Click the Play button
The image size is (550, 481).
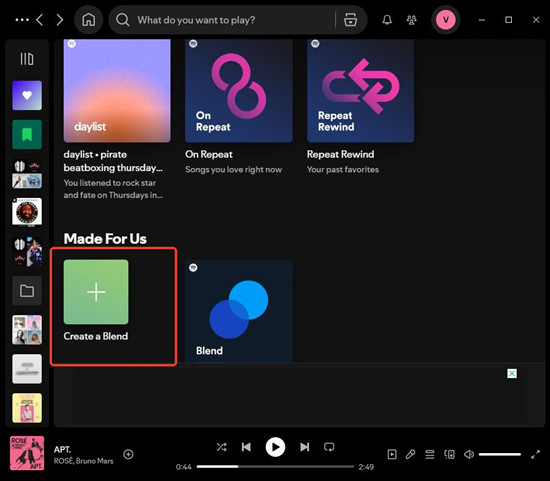coord(275,447)
